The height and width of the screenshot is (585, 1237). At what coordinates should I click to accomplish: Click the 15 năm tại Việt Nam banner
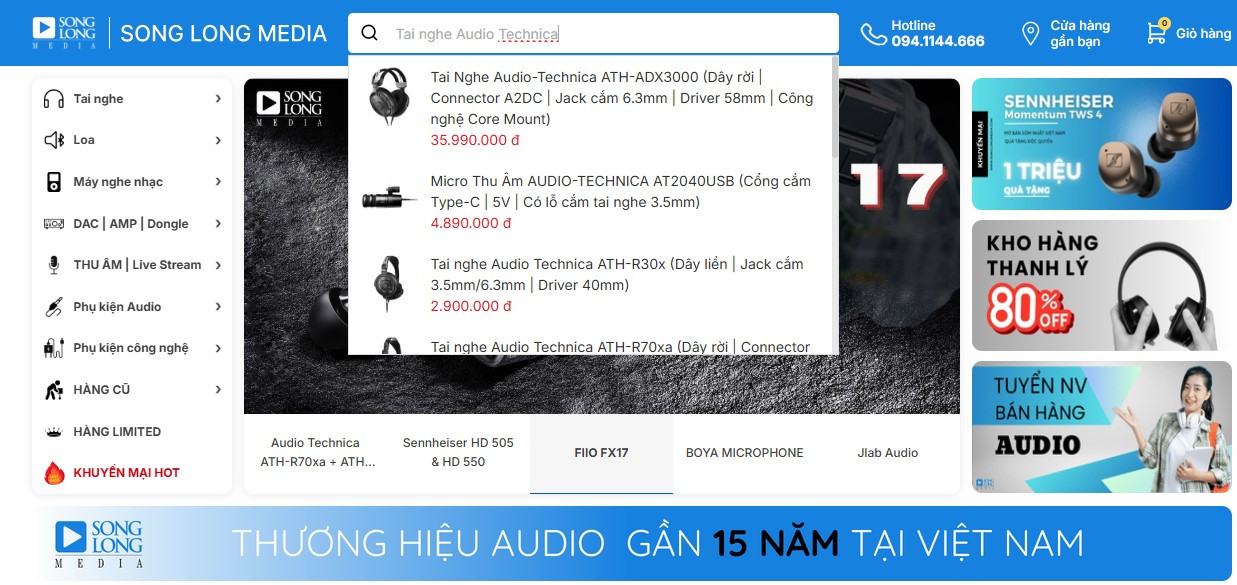coord(632,543)
